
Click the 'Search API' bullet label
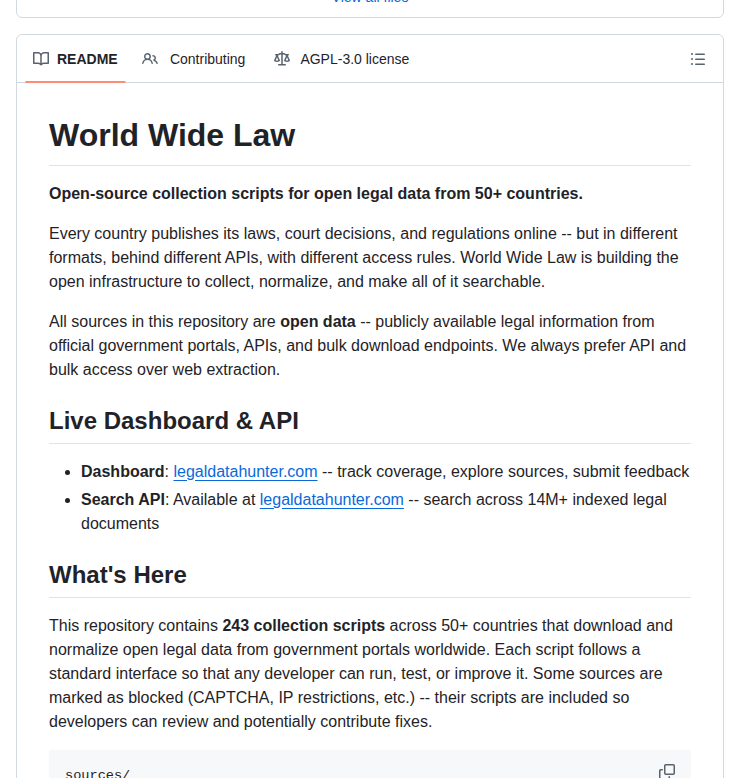pyautogui.click(x=123, y=500)
